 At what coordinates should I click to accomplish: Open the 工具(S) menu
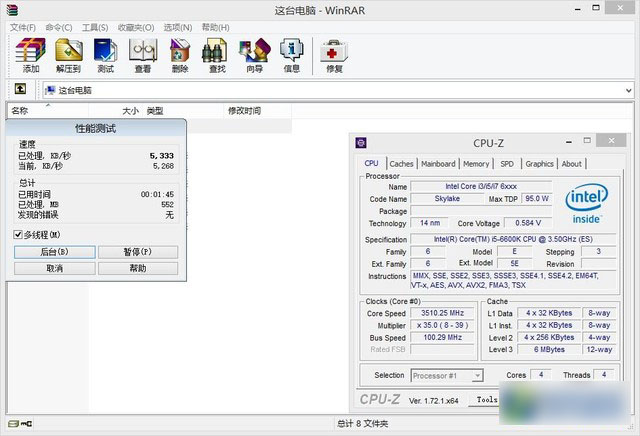(95, 27)
